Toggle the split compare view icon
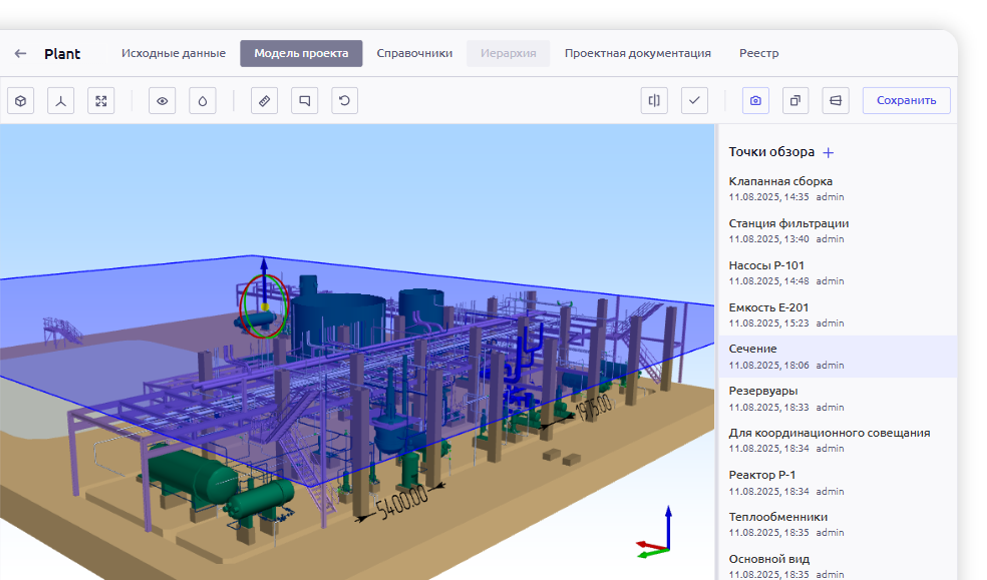 (654, 101)
